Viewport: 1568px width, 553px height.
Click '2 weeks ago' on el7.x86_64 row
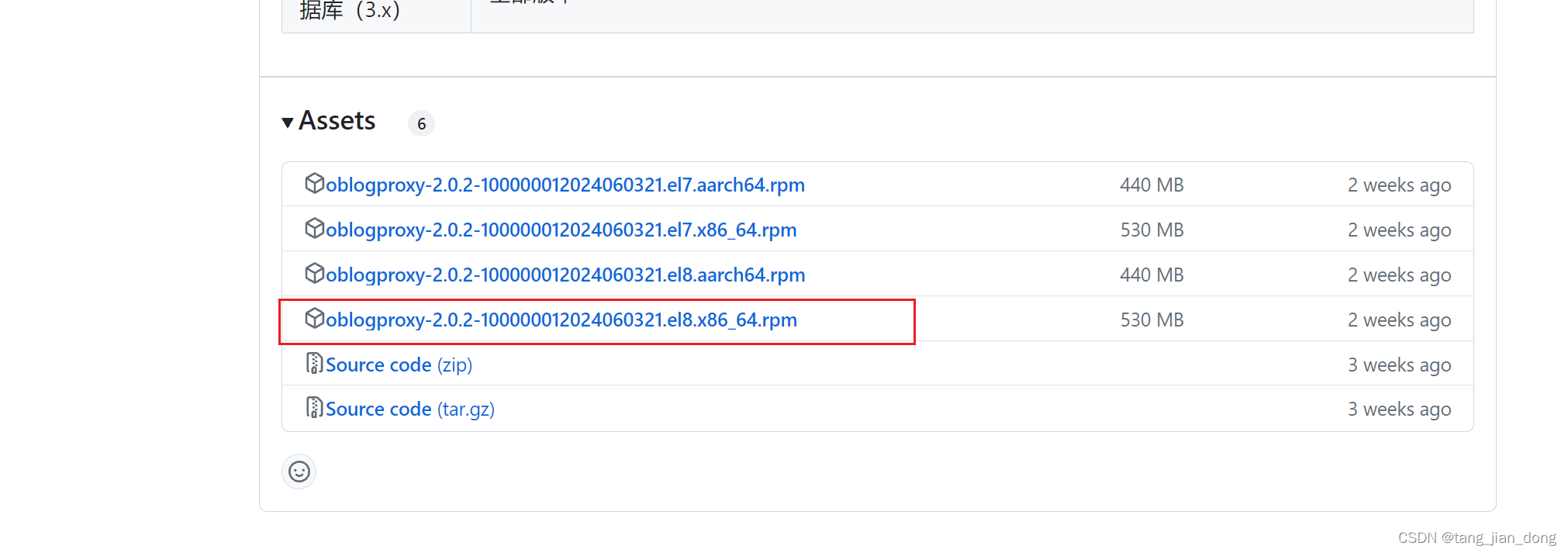click(x=1399, y=230)
